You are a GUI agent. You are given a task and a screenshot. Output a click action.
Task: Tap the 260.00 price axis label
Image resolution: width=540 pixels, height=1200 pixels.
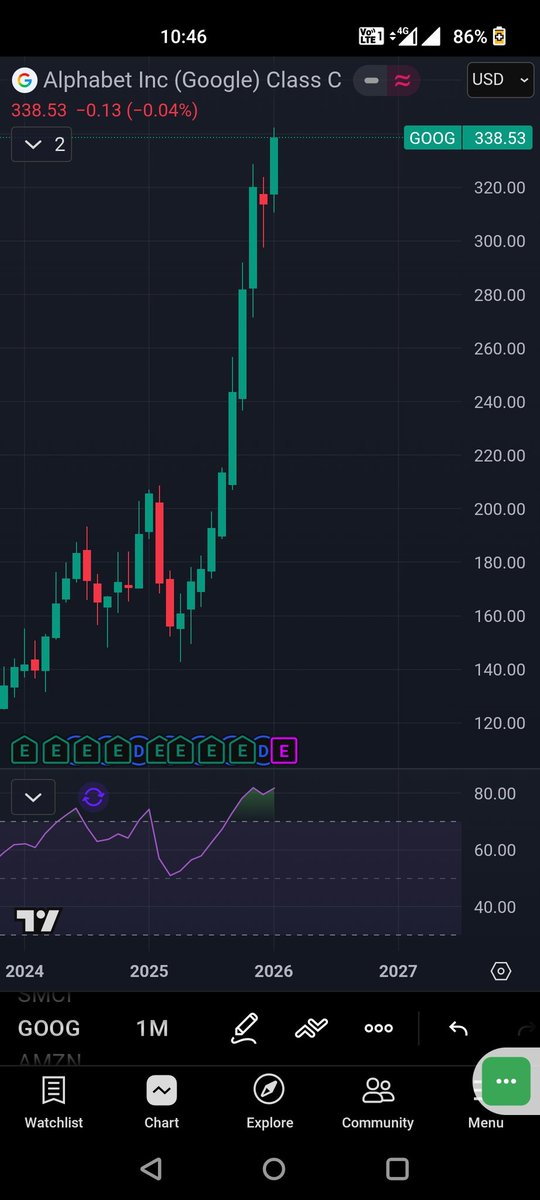(500, 349)
